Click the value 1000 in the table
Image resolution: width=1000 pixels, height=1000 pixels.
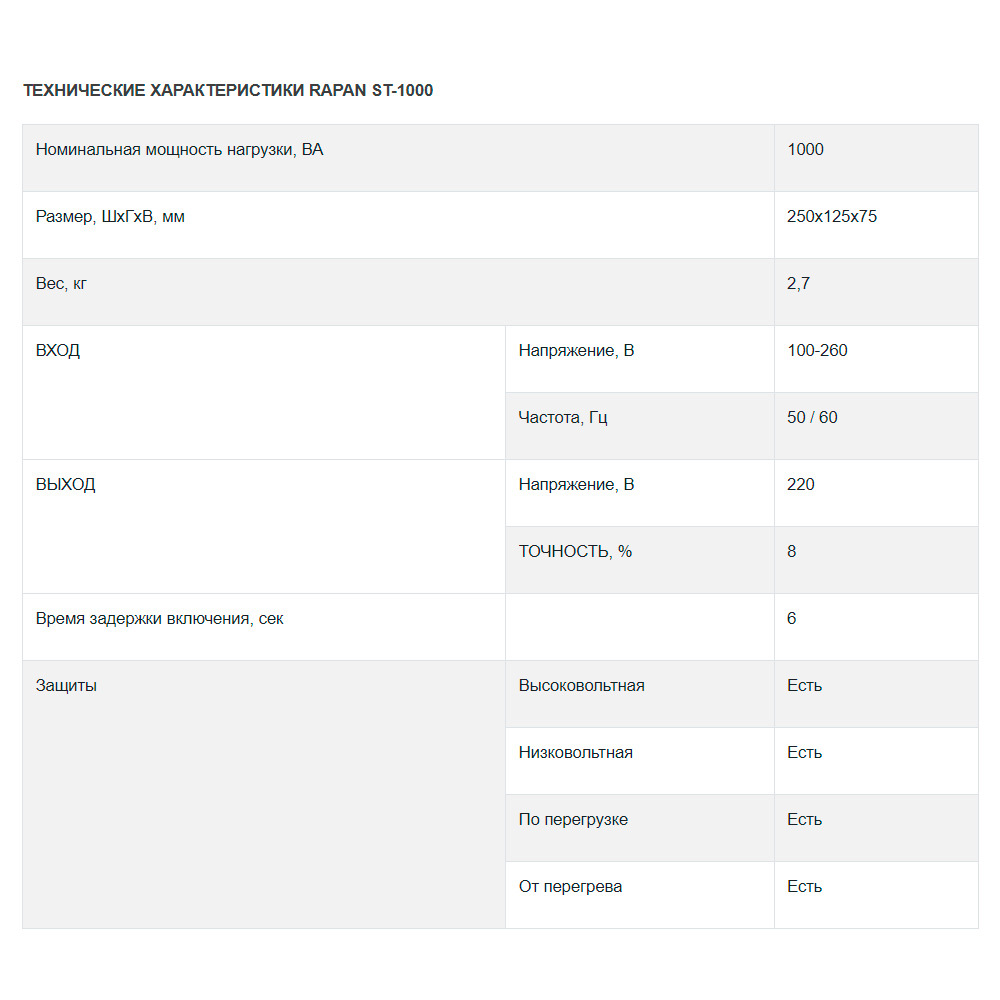pyautogui.click(x=805, y=149)
